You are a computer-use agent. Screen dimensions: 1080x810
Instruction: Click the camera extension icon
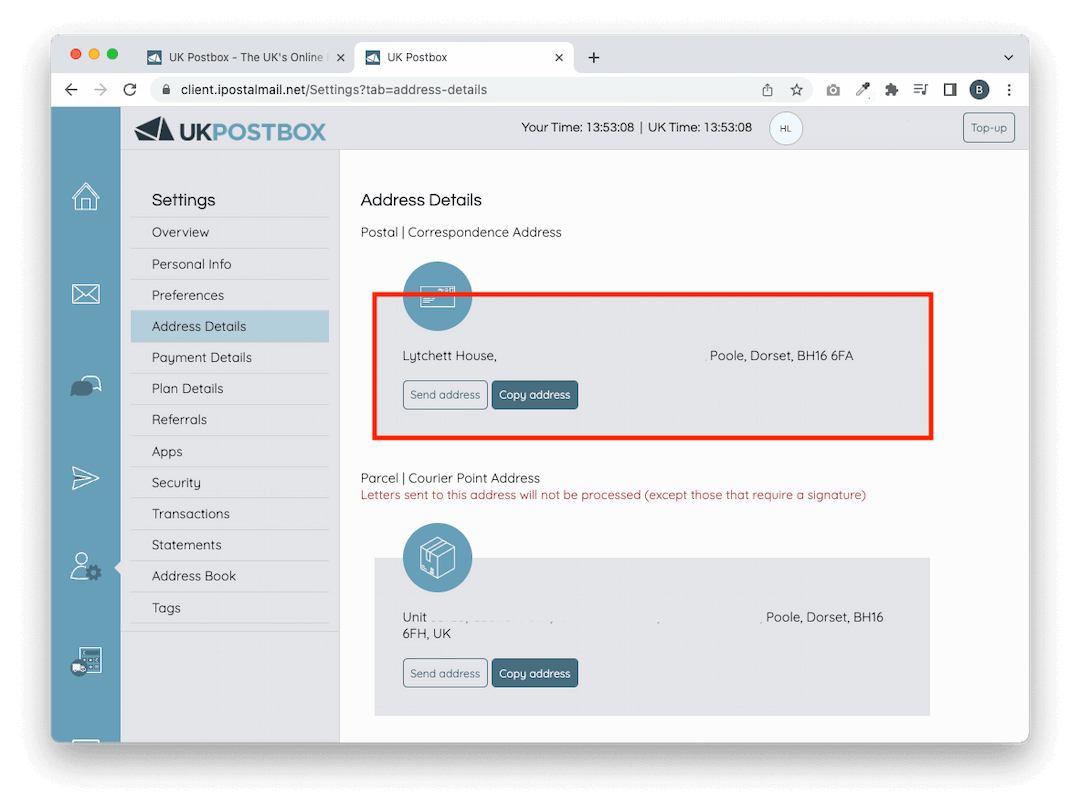833,90
